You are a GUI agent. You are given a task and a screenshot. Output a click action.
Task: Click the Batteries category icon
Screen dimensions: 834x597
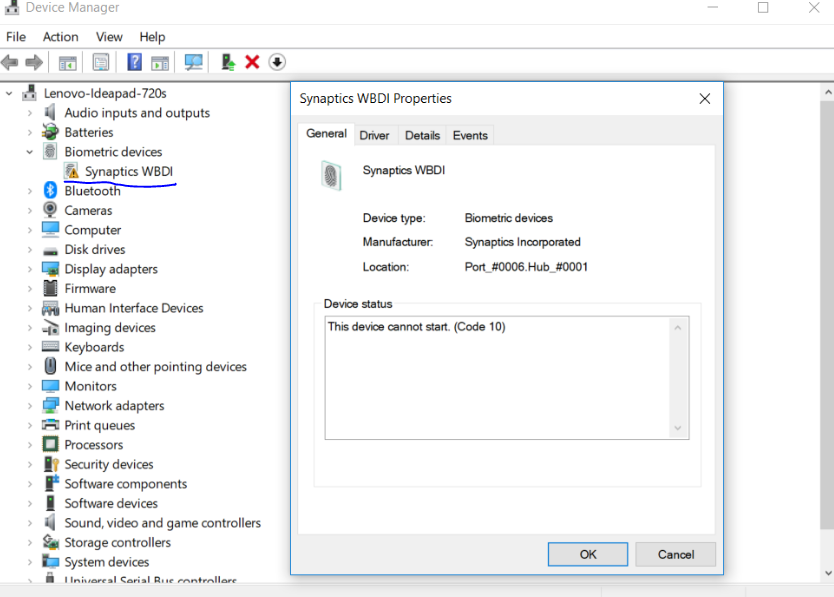point(51,131)
